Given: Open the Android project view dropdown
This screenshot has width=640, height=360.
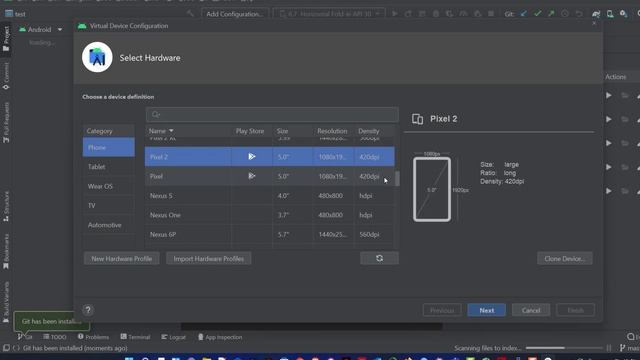Looking at the screenshot, I should [41, 29].
